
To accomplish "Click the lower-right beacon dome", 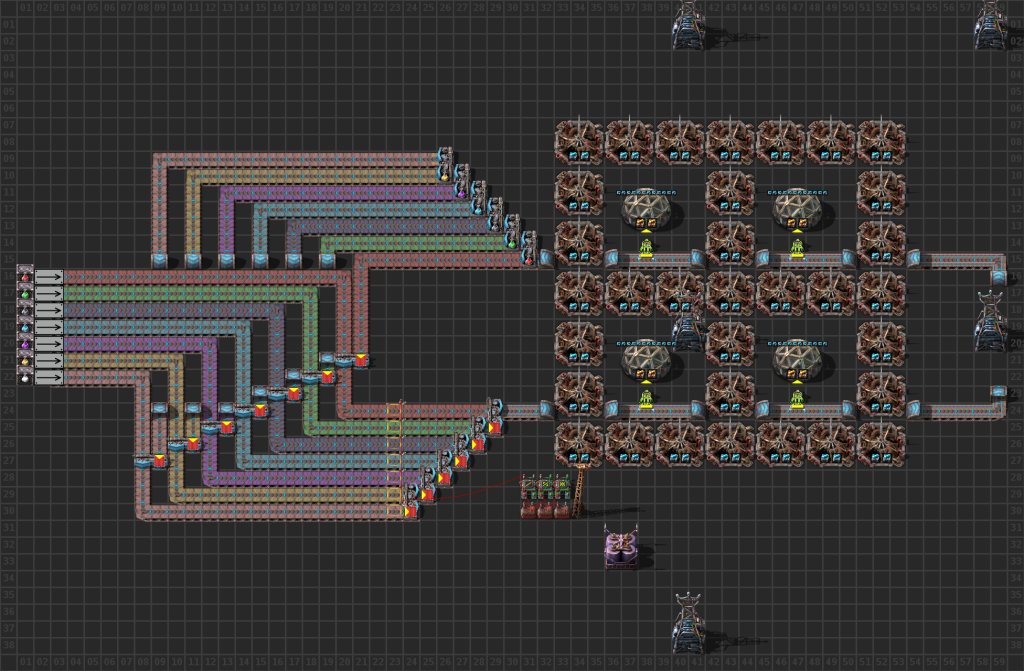I will pos(797,361).
